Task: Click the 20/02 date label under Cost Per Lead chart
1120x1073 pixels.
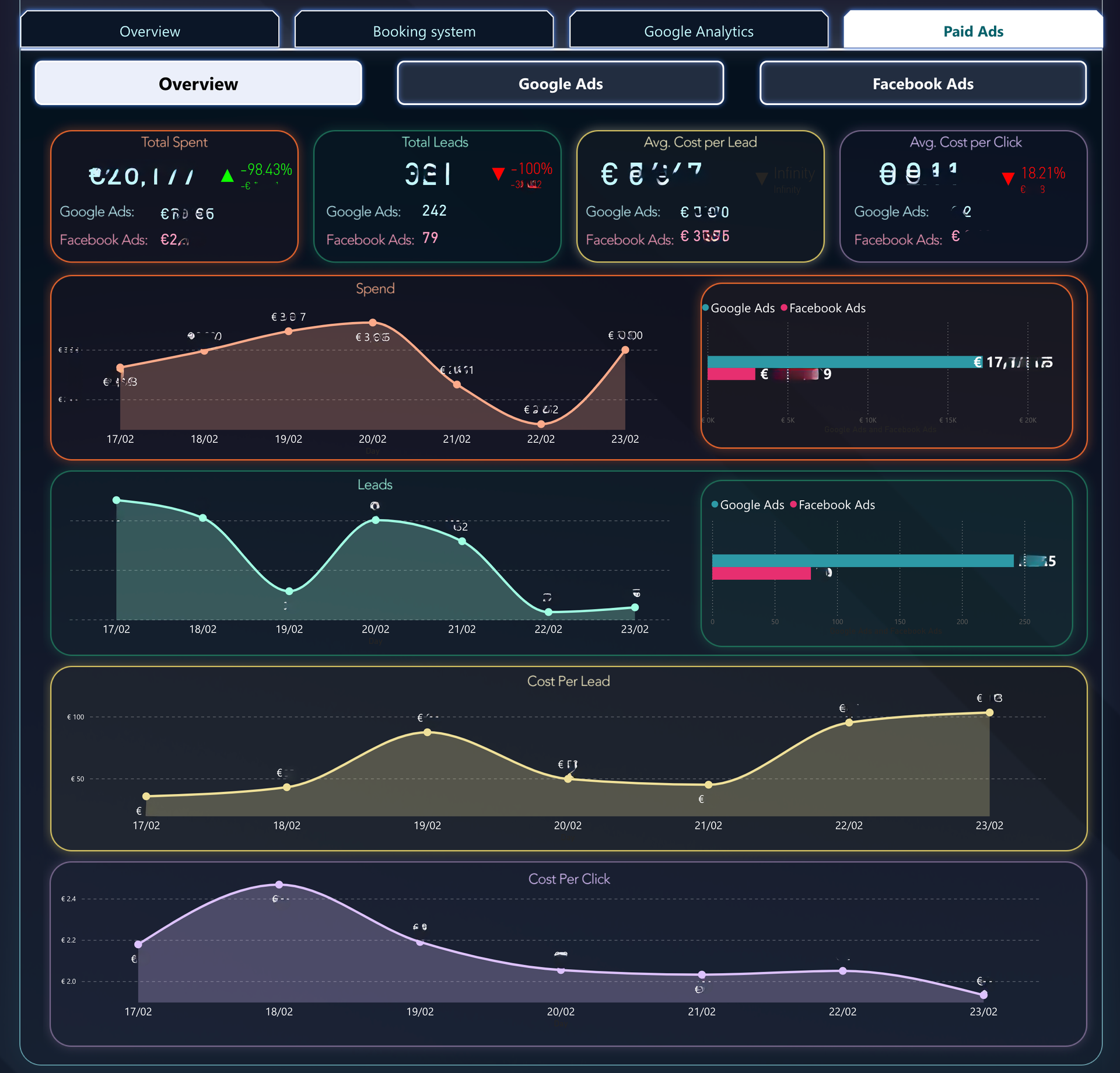Action: [568, 825]
